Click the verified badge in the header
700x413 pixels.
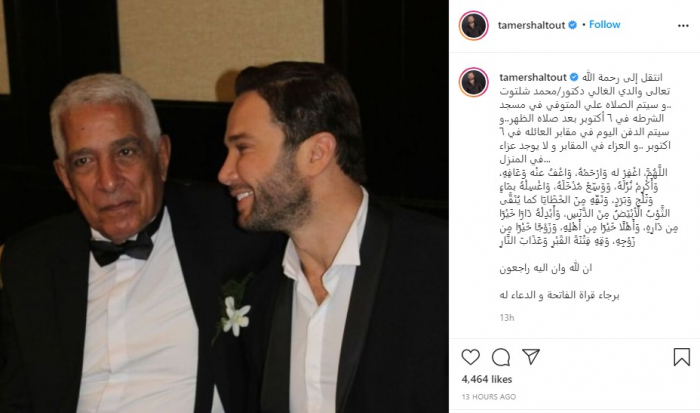tap(572, 25)
